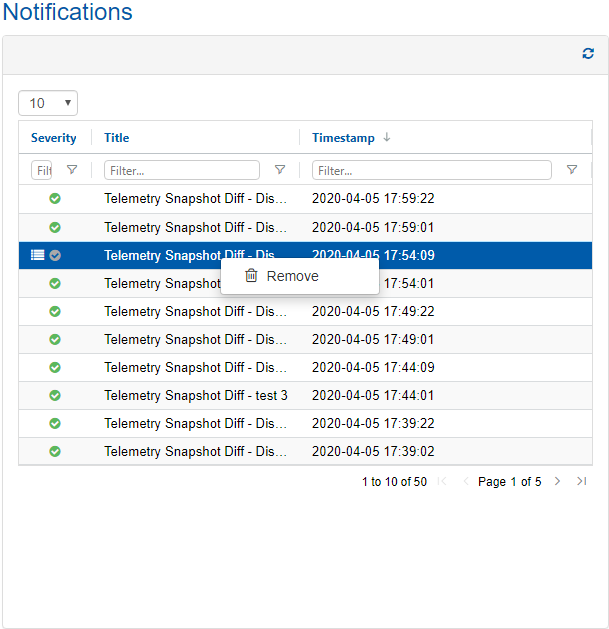Select the Telemetry Snapshot Diff - test 3 row

(x=196, y=395)
